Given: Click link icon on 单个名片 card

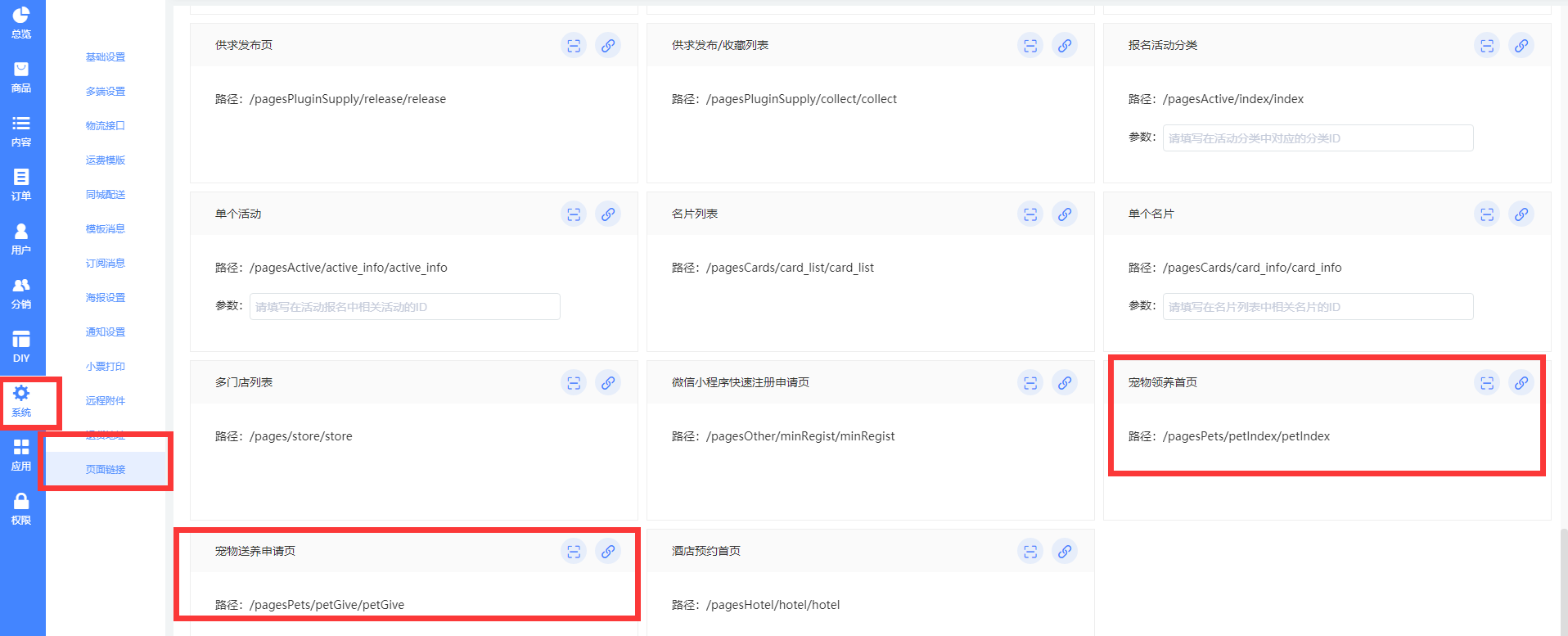Looking at the screenshot, I should click(1521, 214).
